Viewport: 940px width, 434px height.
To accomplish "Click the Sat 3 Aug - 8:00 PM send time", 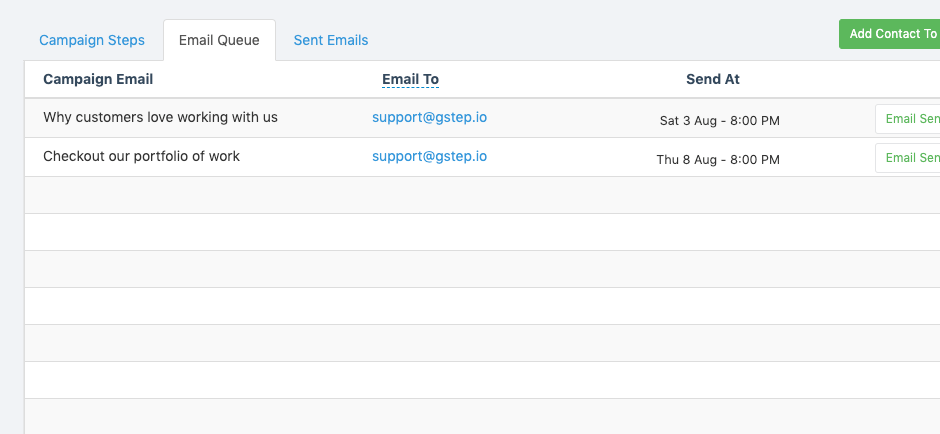I will [x=719, y=120].
